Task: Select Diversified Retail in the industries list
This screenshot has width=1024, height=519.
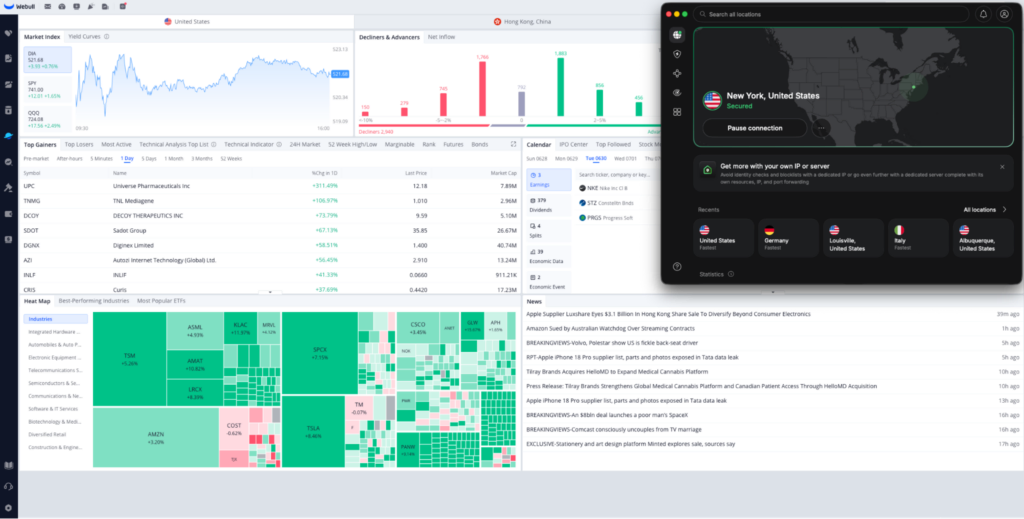Action: (x=47, y=434)
